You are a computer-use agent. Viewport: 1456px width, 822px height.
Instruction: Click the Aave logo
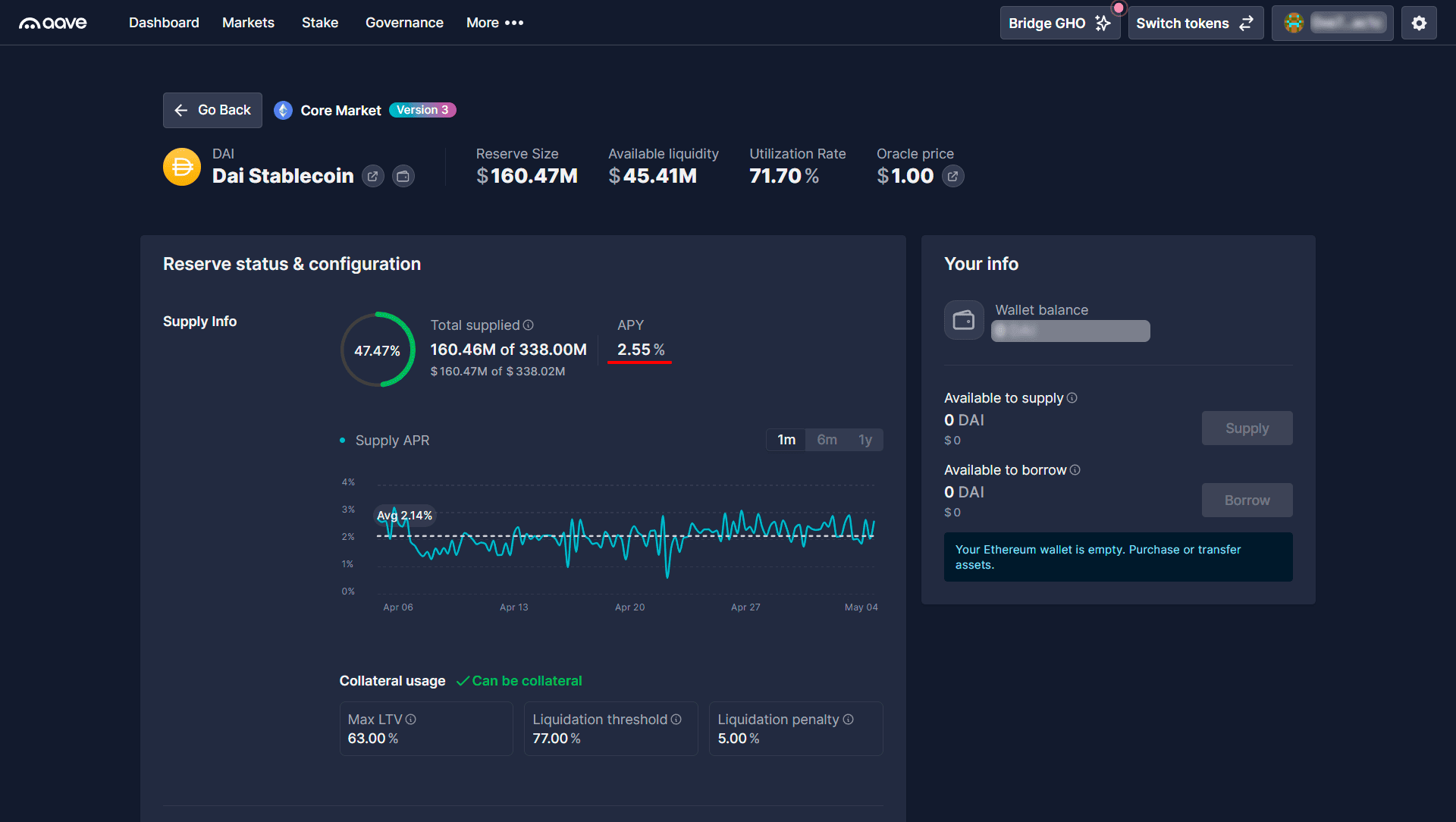tap(53, 23)
